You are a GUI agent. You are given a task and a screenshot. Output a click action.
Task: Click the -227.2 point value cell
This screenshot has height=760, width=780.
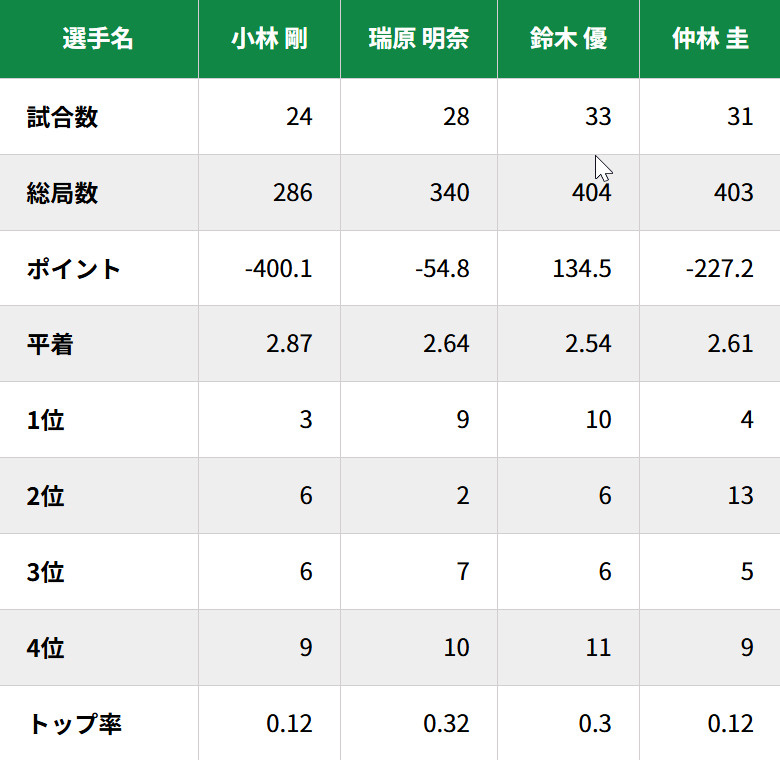pyautogui.click(x=720, y=269)
